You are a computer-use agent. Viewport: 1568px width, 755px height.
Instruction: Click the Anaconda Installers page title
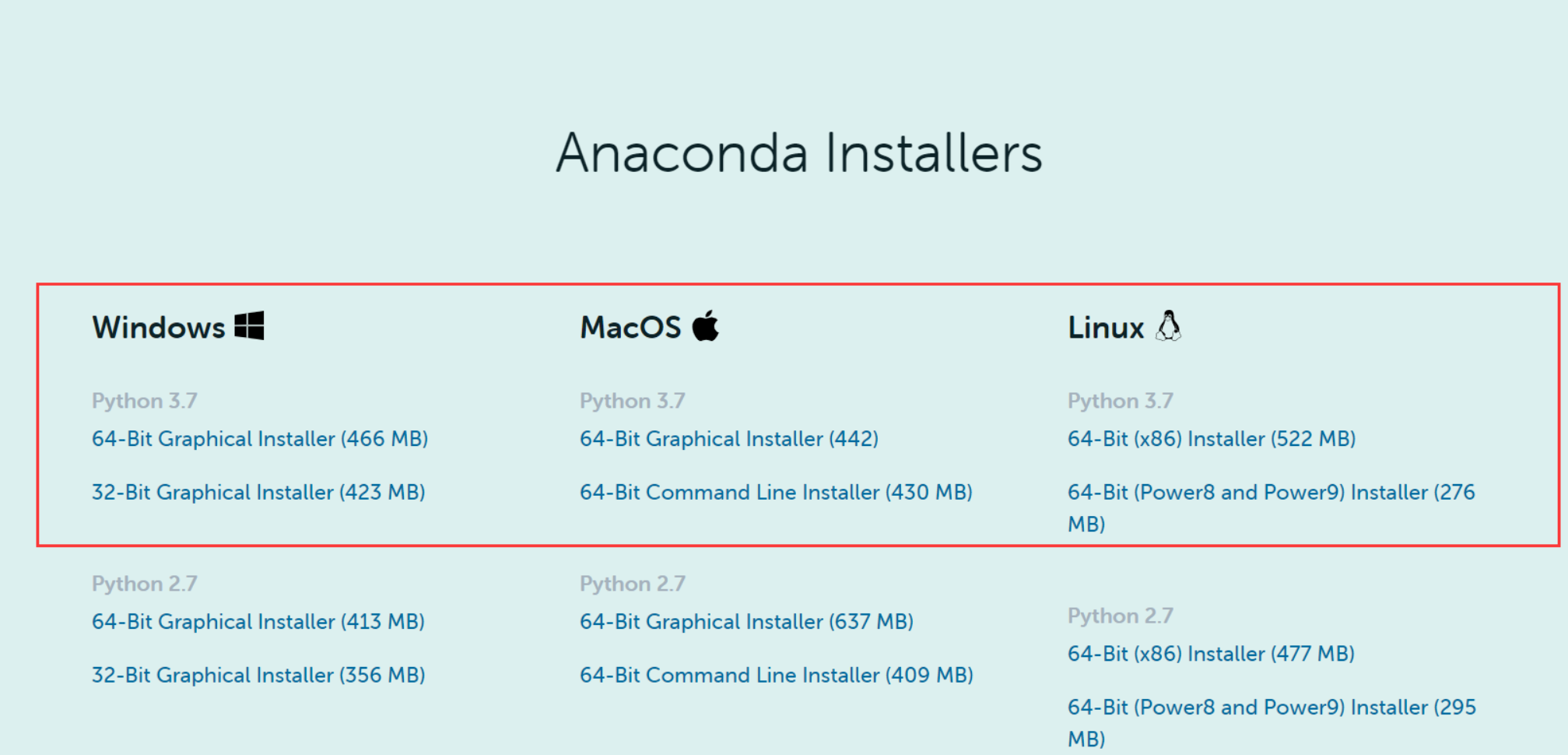coord(799,153)
